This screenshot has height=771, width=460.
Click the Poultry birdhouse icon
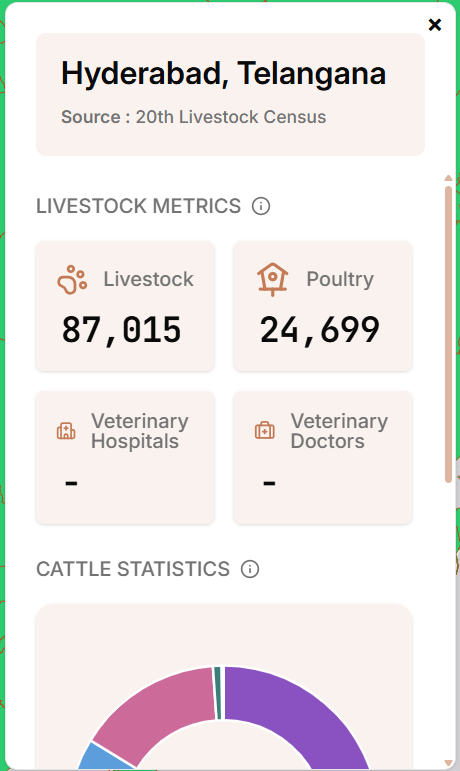[272, 279]
